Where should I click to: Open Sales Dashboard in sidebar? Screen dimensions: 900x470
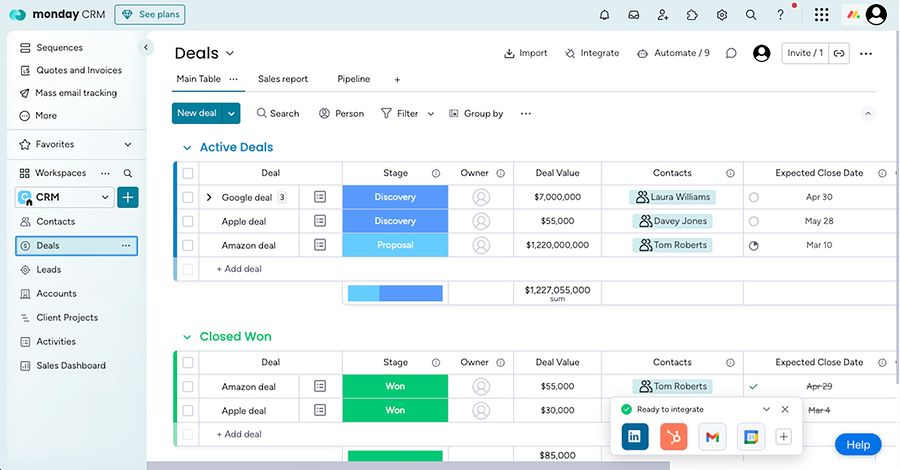(x=71, y=366)
